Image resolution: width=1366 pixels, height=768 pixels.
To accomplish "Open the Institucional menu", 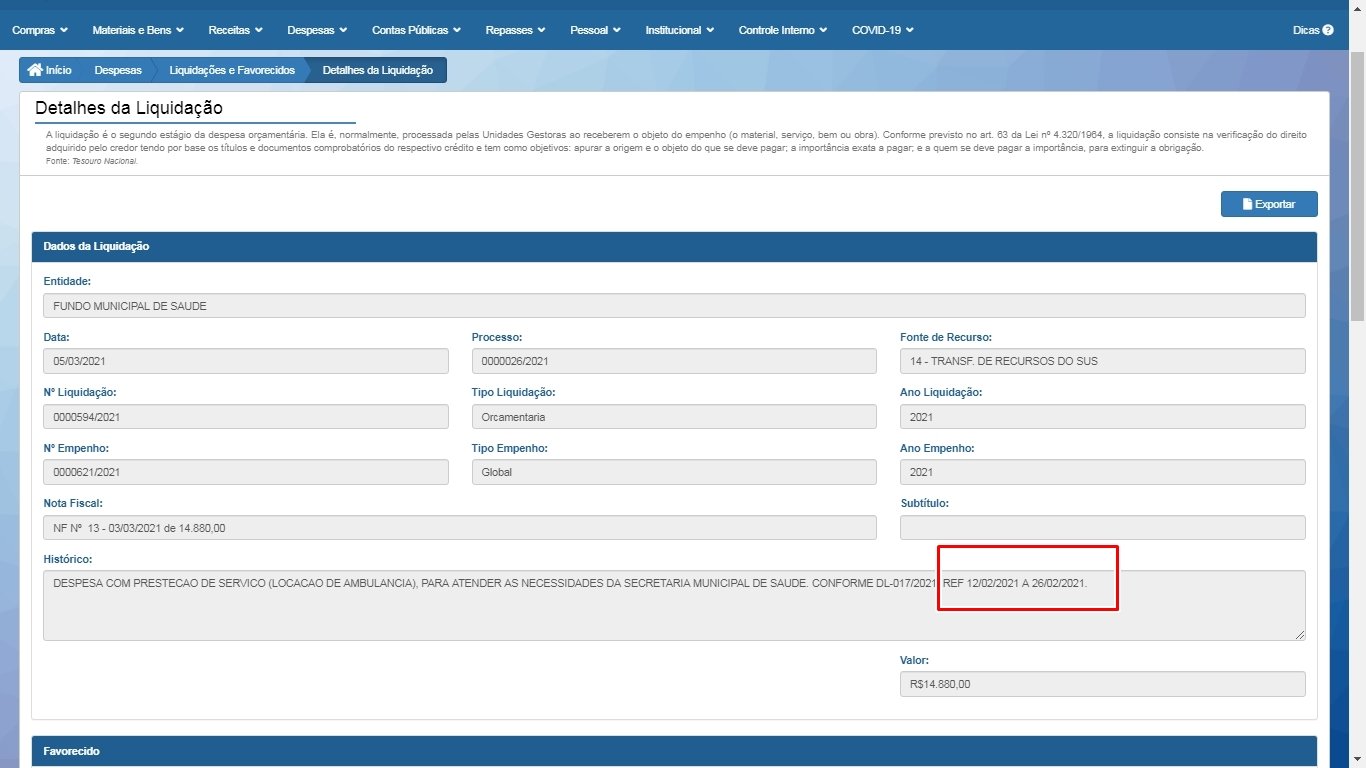I will pyautogui.click(x=679, y=30).
